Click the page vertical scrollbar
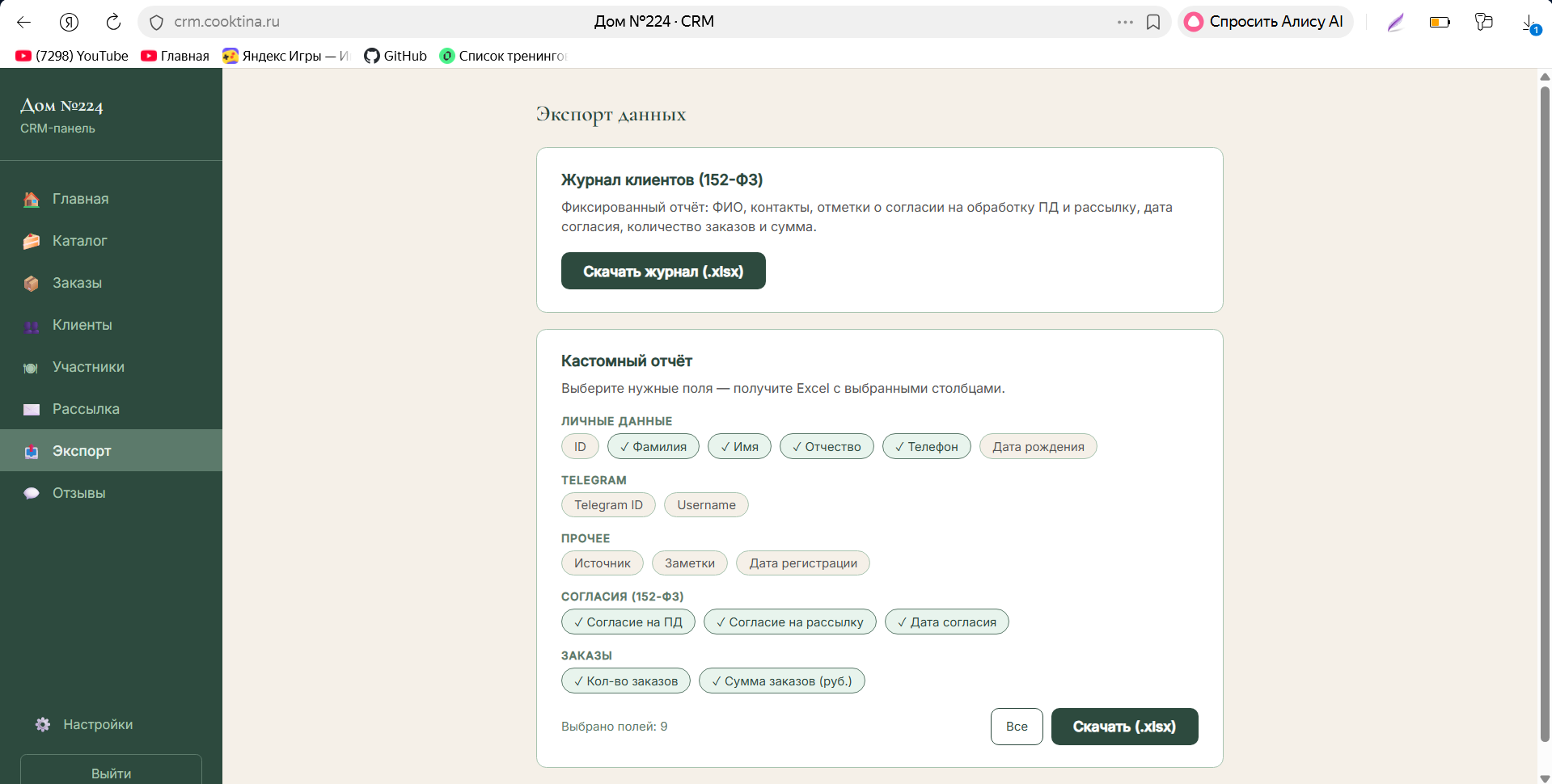 [x=1545, y=412]
